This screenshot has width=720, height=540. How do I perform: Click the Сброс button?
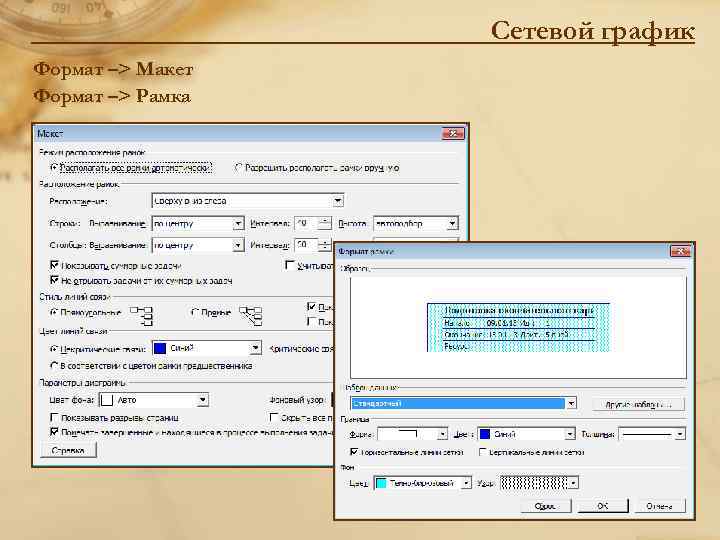546,506
